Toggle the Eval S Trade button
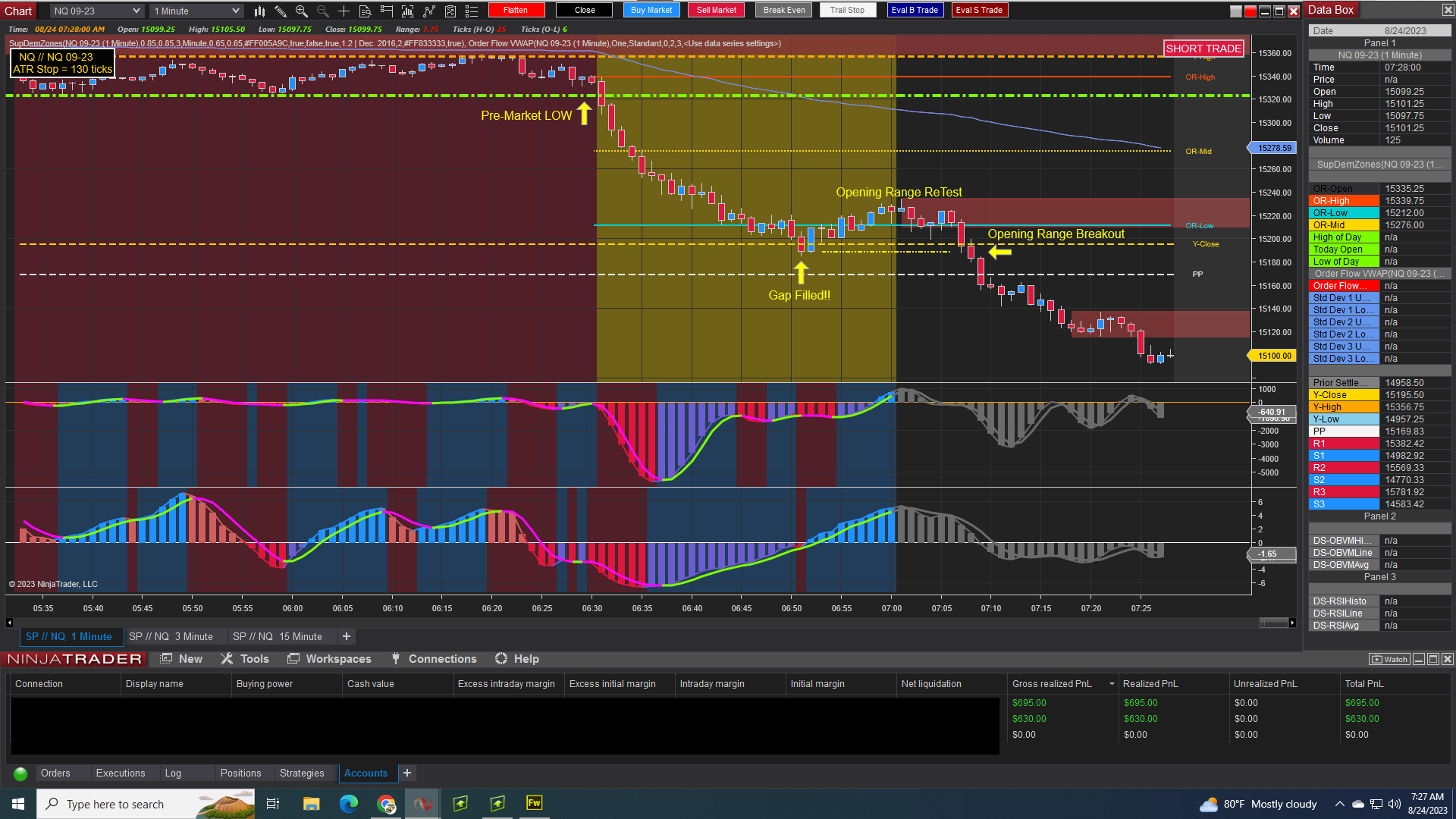 click(x=979, y=10)
